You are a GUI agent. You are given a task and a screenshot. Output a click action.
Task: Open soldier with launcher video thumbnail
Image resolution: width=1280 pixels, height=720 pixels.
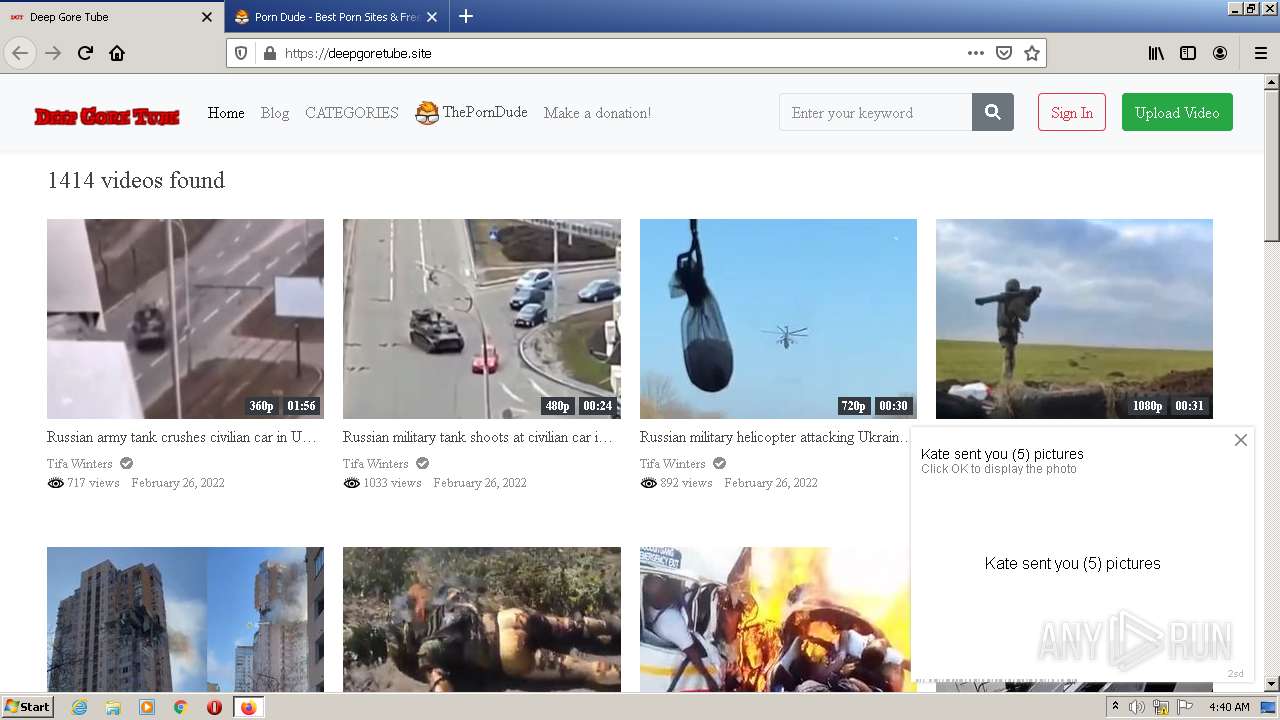tap(1074, 319)
